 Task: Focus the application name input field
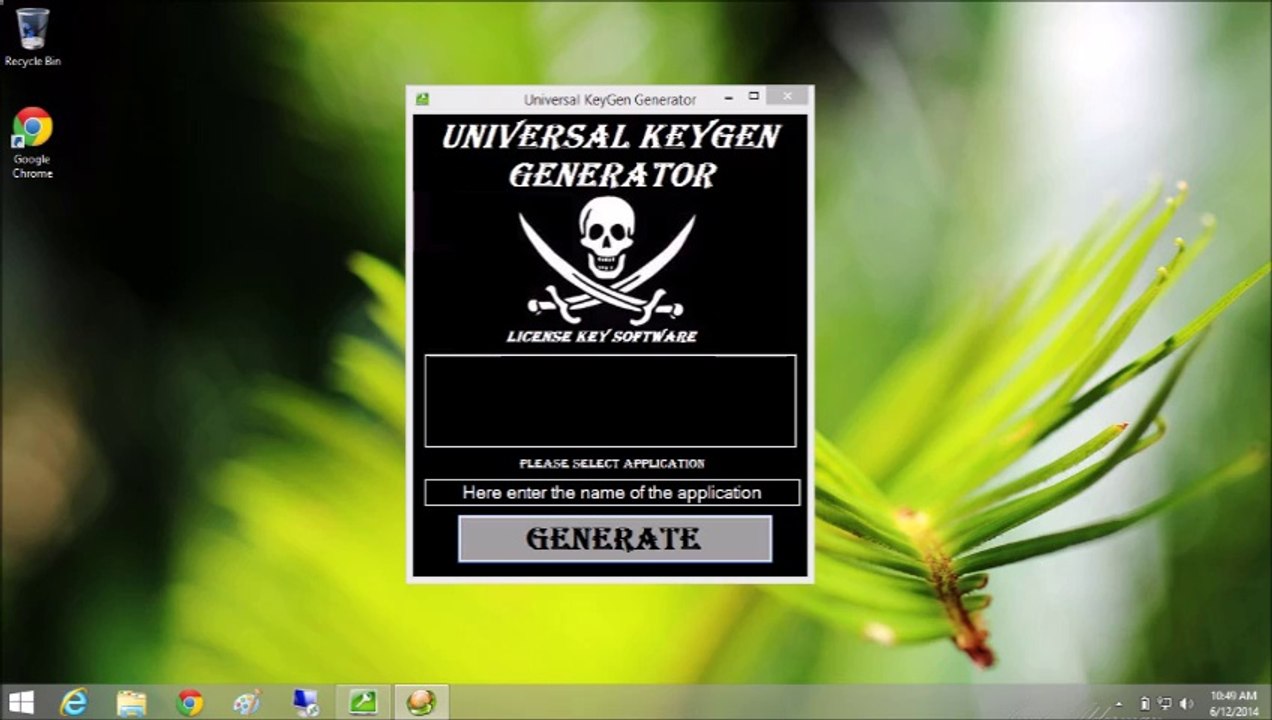(x=612, y=492)
